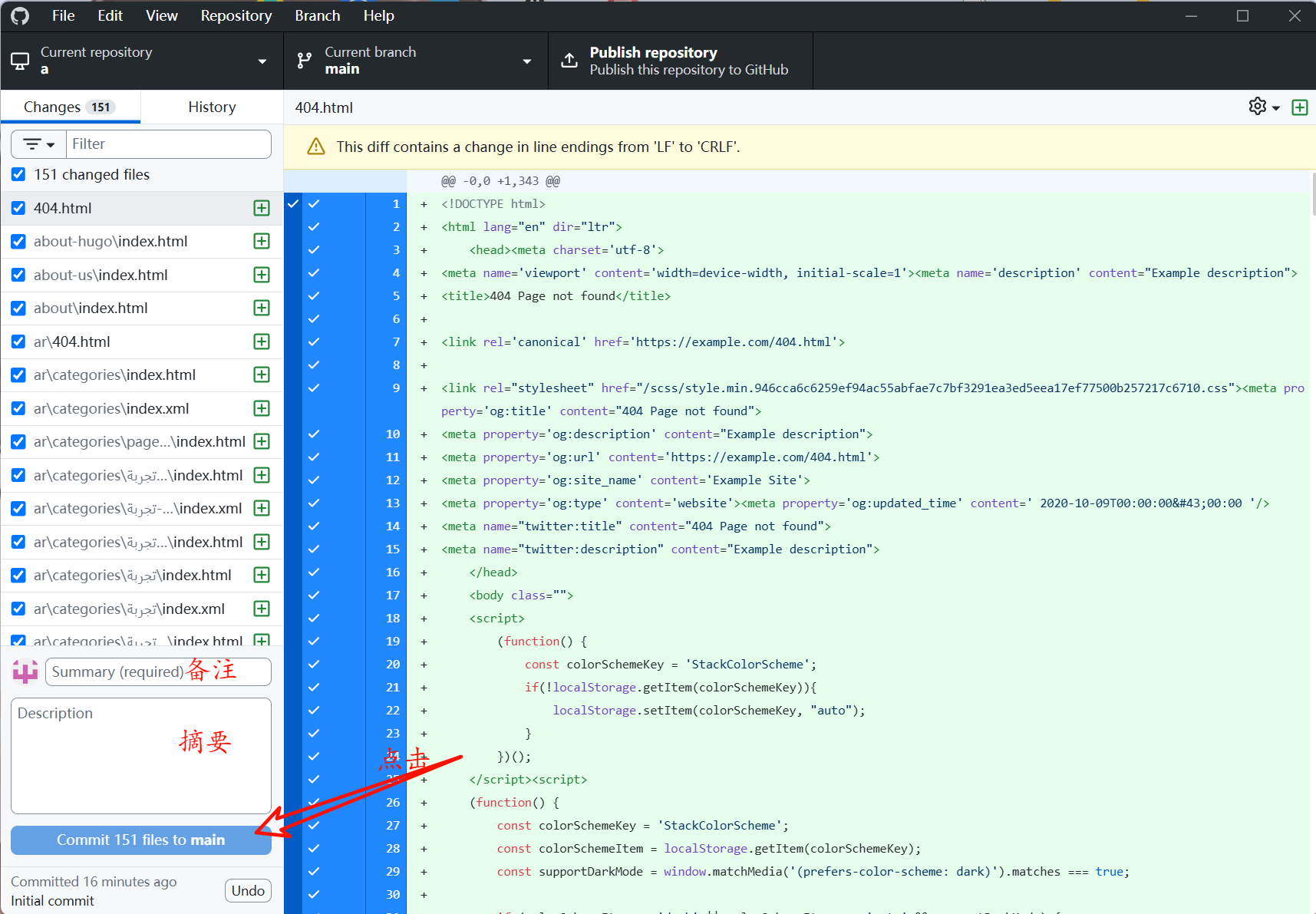This screenshot has height=914, width=1316.
Task: Click the expand diff icon in the header
Action: (x=1299, y=107)
